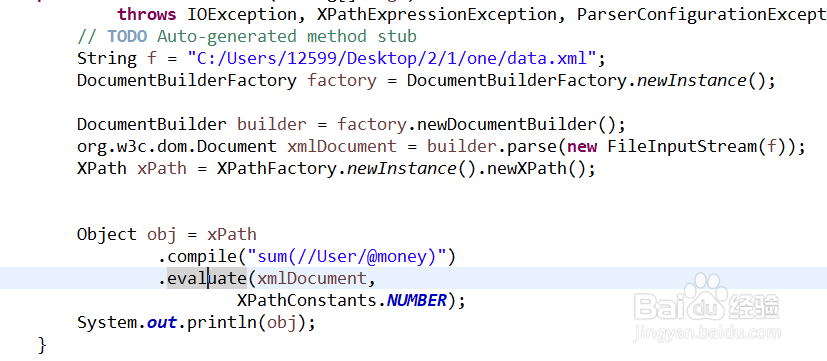Click the "throws" keyword
The width and height of the screenshot is (827, 361).
click(147, 14)
